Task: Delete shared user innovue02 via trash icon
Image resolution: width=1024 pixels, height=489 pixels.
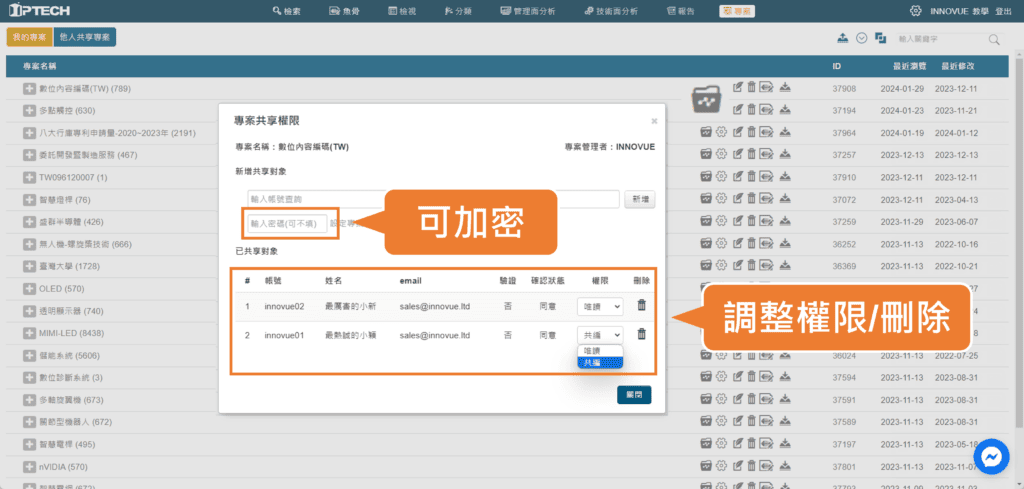Action: (641, 306)
